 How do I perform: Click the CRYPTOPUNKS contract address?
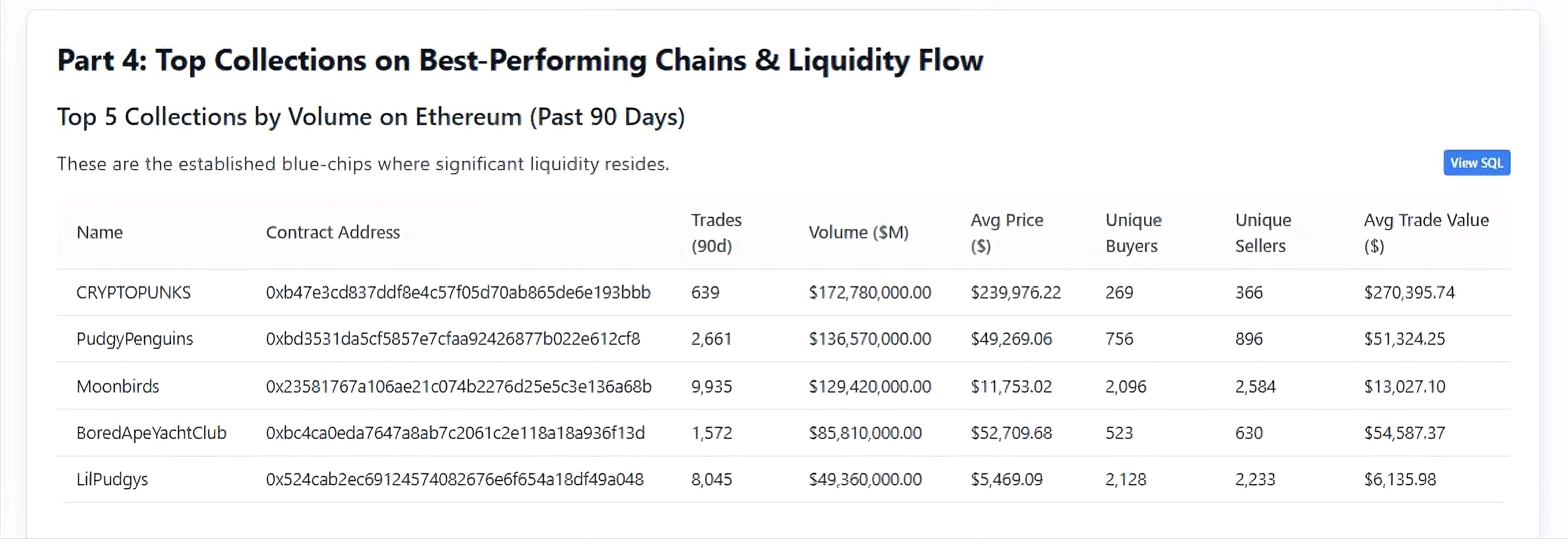pyautogui.click(x=458, y=292)
